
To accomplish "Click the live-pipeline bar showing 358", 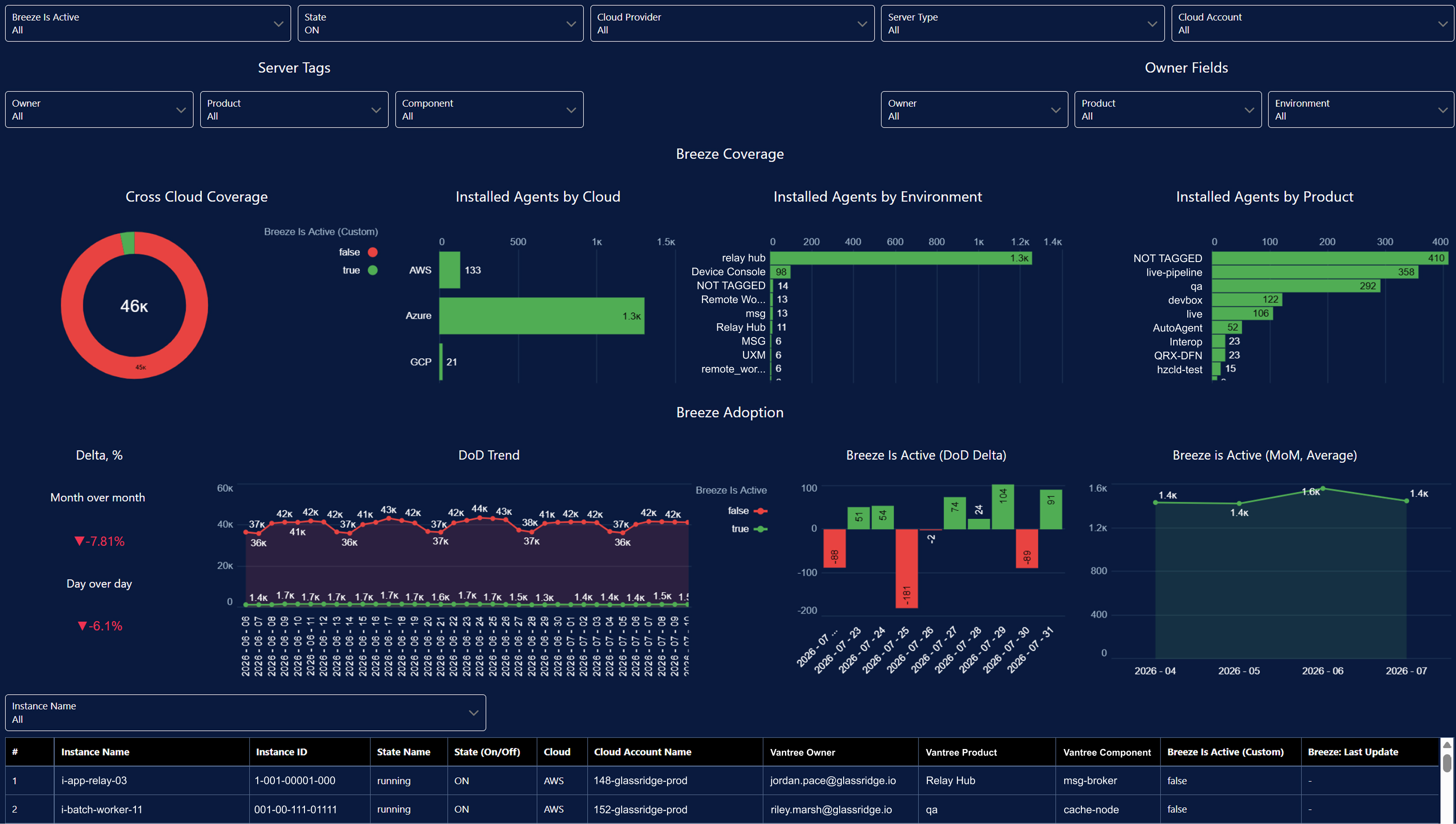I will [x=1315, y=272].
